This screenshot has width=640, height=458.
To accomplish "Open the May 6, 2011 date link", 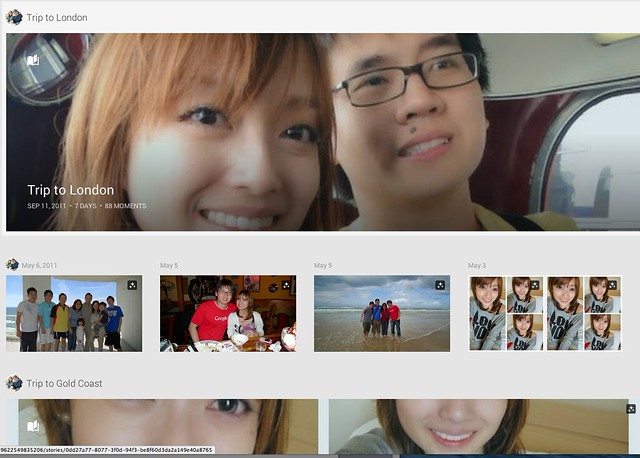I will (x=39, y=265).
